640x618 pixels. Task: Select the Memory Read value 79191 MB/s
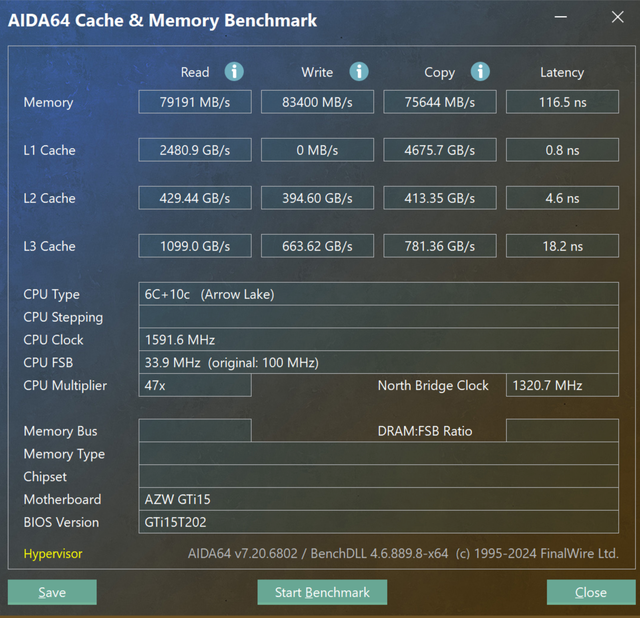pyautogui.click(x=195, y=102)
